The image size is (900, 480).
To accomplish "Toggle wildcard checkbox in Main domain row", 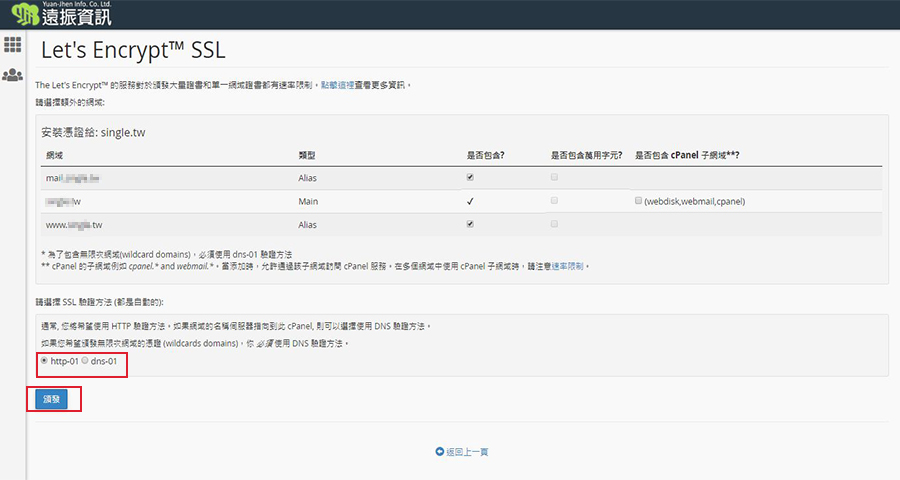I will pos(554,200).
